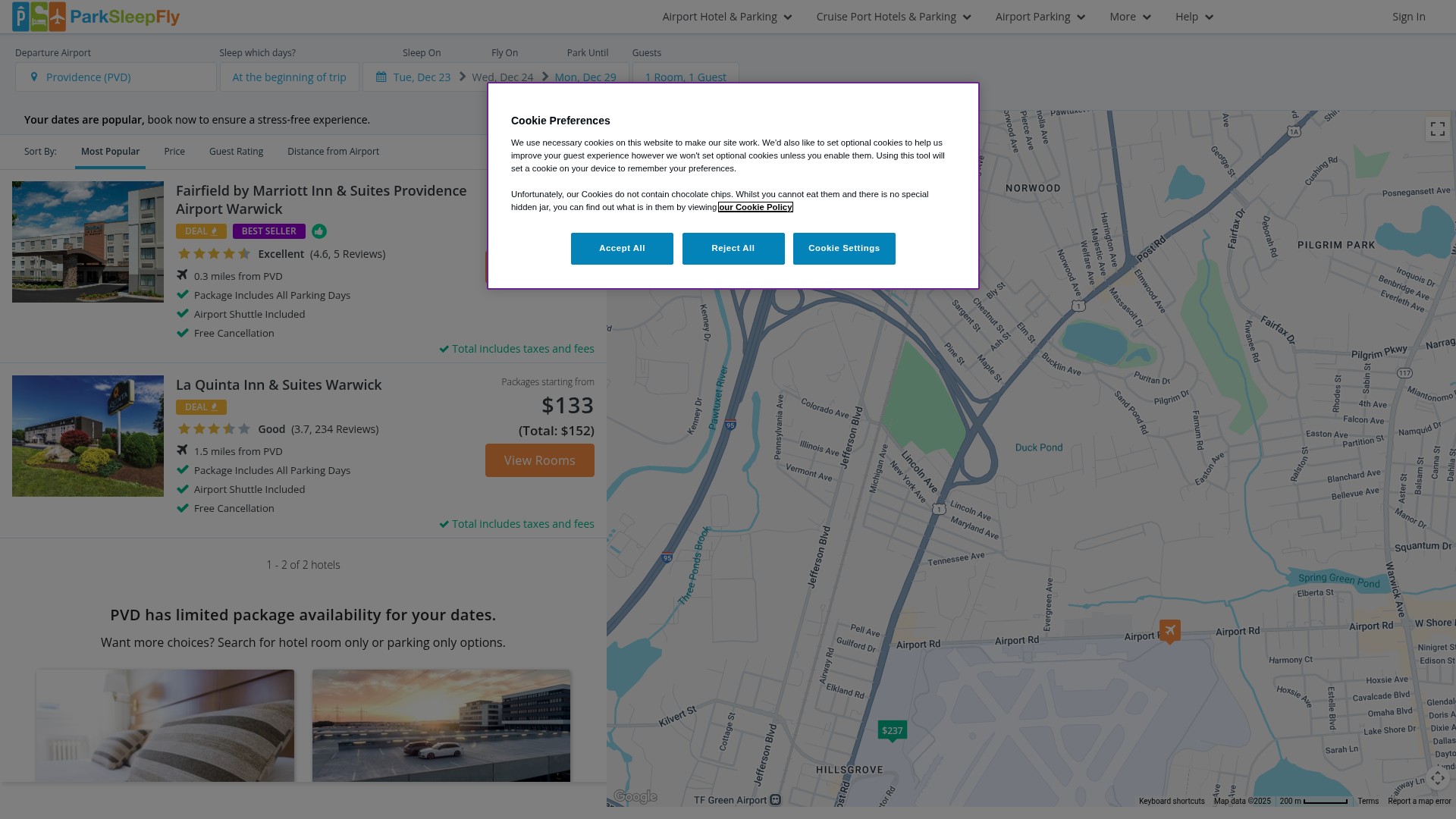Image resolution: width=1456 pixels, height=819 pixels.
Task: Click the location pin icon in Departure Airport
Action: coord(34,77)
